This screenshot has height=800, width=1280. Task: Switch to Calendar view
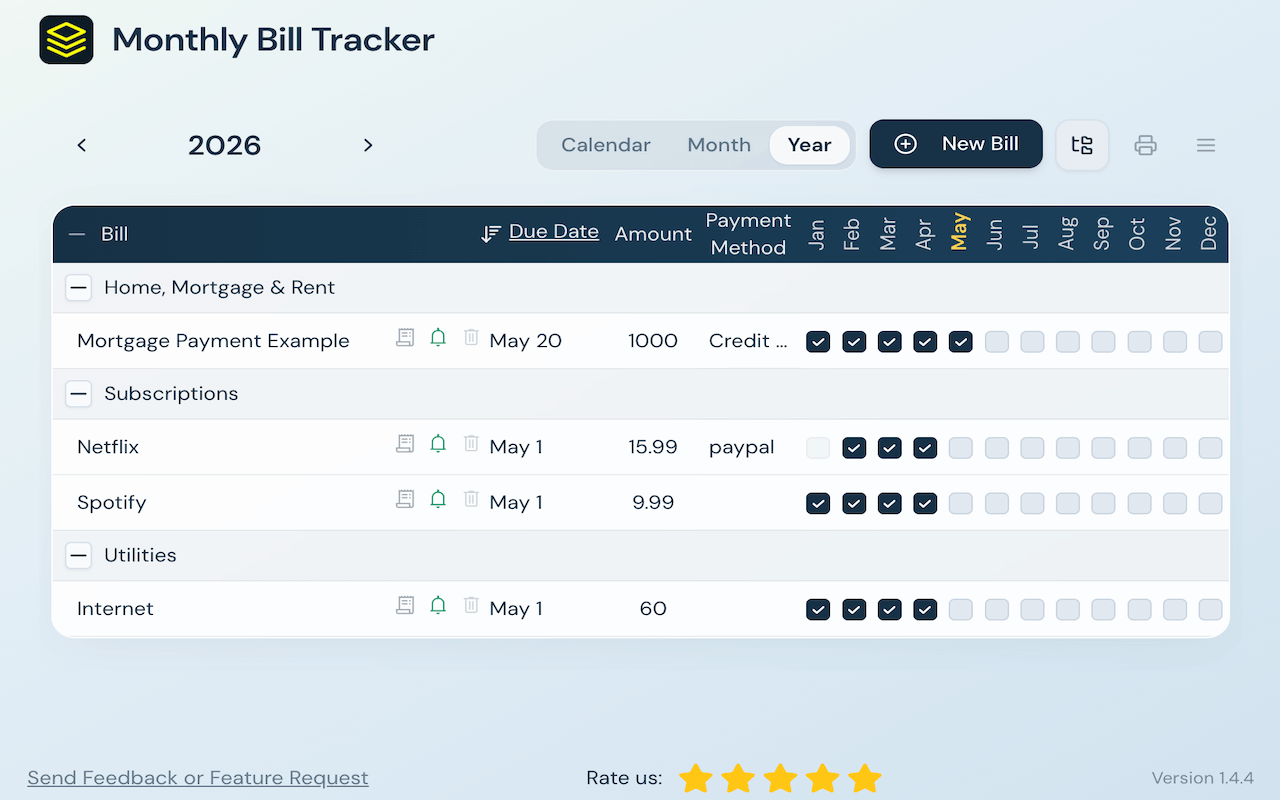(x=606, y=145)
